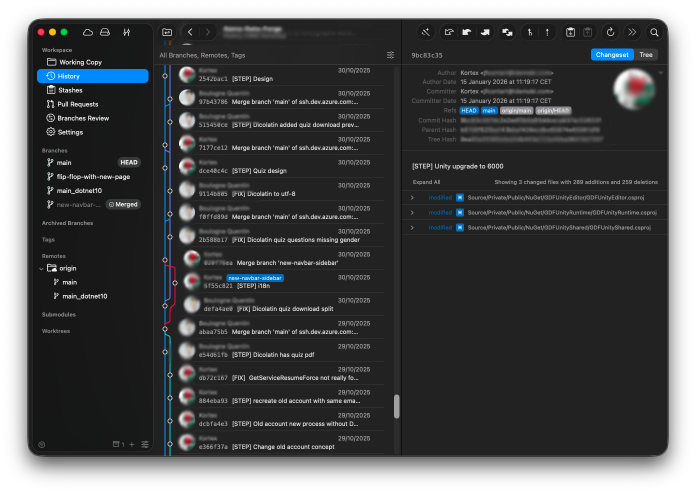Open All Branches, Remotes, Tags filter

[x=202, y=55]
